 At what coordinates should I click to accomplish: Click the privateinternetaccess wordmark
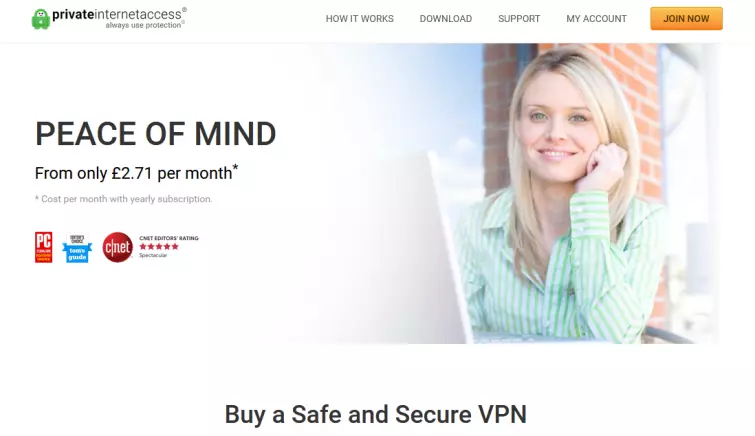(x=117, y=14)
